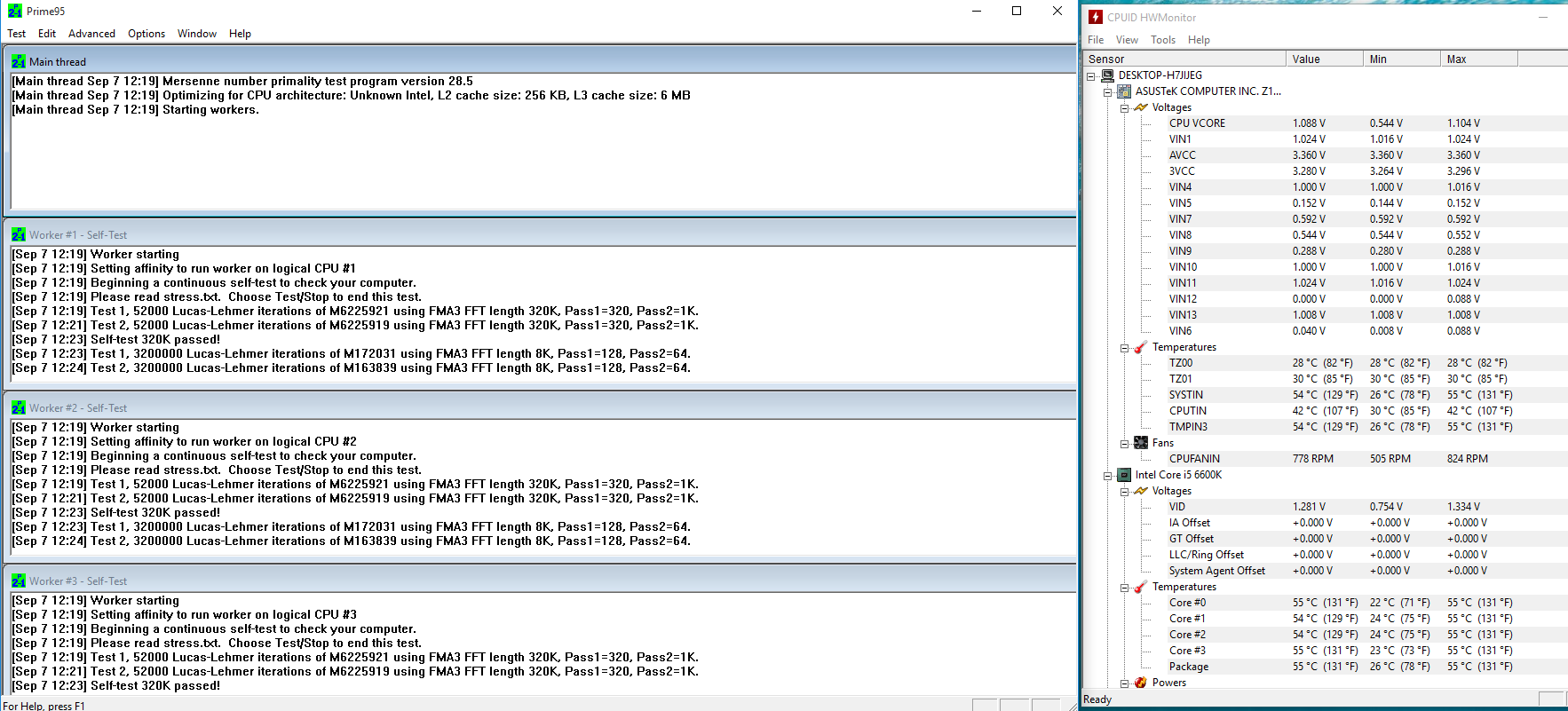Click the Worker #1 Self-Test window icon

coord(19,235)
